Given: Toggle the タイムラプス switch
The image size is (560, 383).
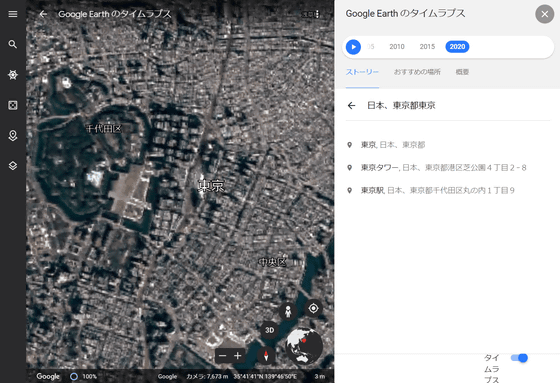Looking at the screenshot, I should [519, 358].
